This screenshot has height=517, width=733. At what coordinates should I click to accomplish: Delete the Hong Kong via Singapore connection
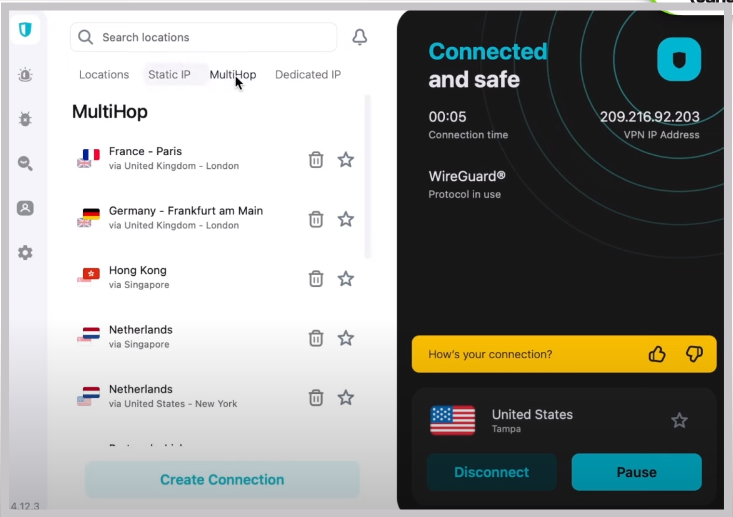pos(316,279)
